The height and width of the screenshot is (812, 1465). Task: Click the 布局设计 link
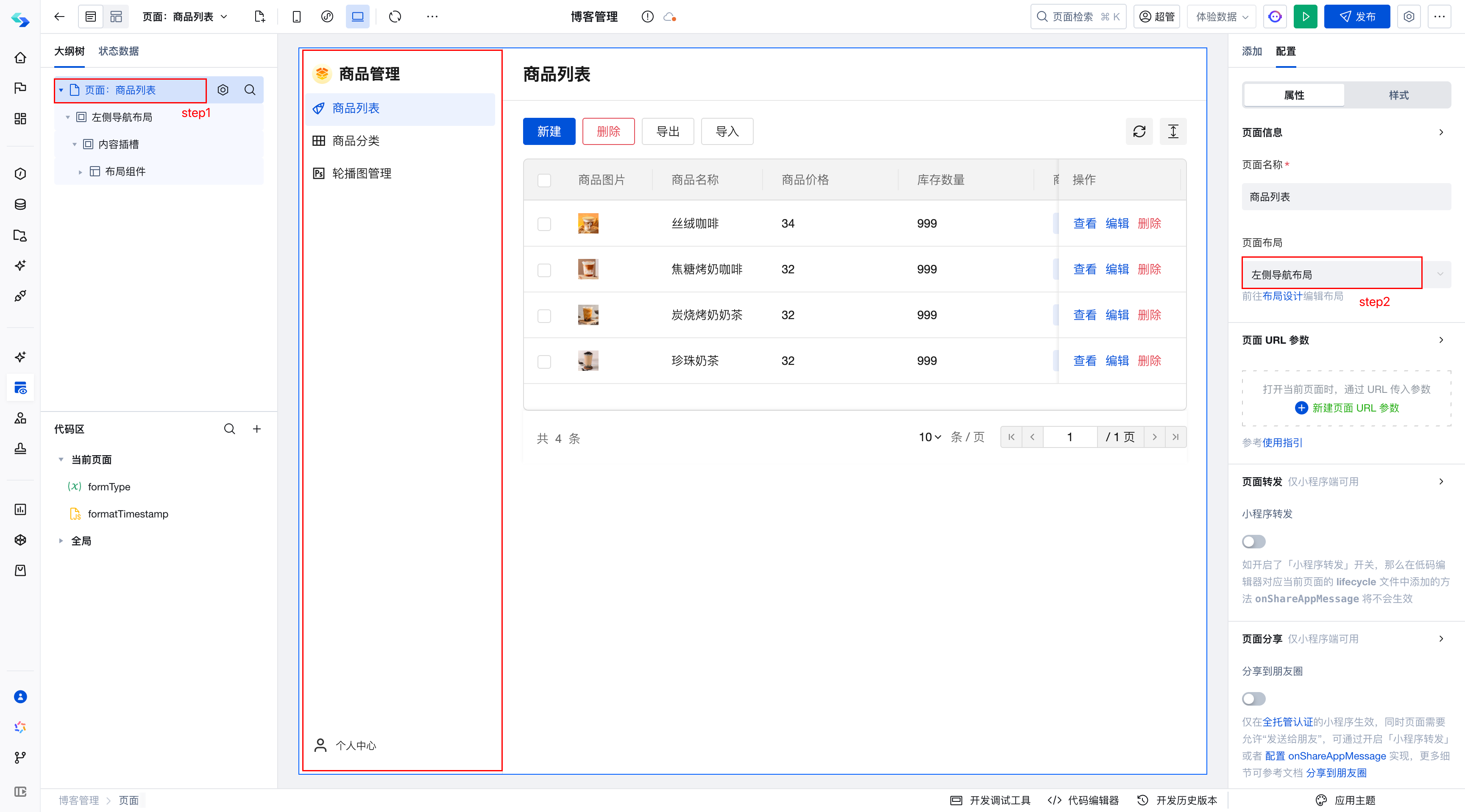[x=1282, y=296]
